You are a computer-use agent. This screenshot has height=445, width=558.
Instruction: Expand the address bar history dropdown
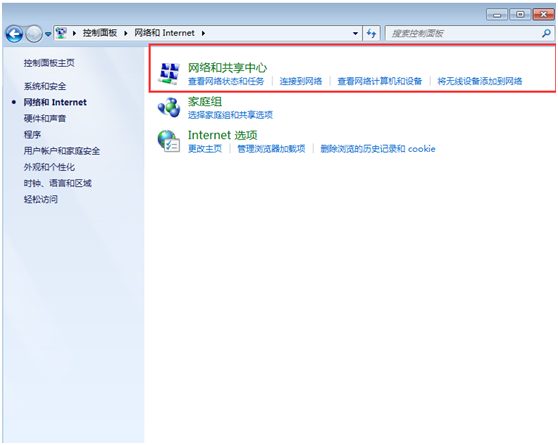(355, 33)
